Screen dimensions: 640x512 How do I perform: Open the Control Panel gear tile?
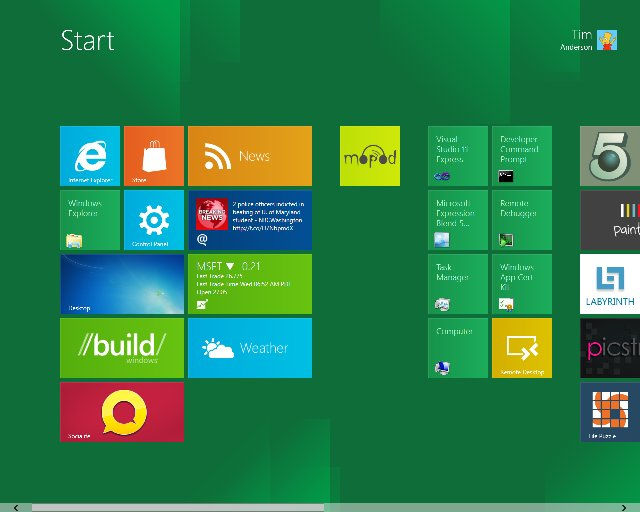click(x=154, y=220)
